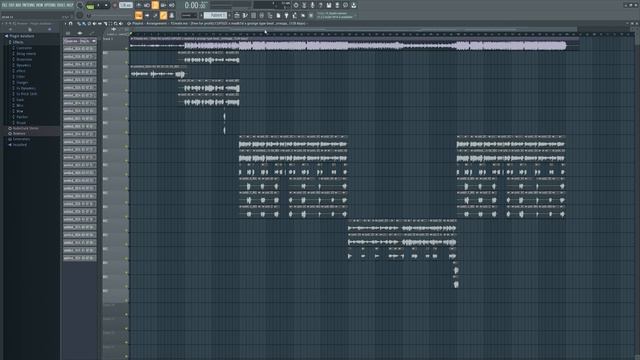Click the transport Play button

(98, 5)
